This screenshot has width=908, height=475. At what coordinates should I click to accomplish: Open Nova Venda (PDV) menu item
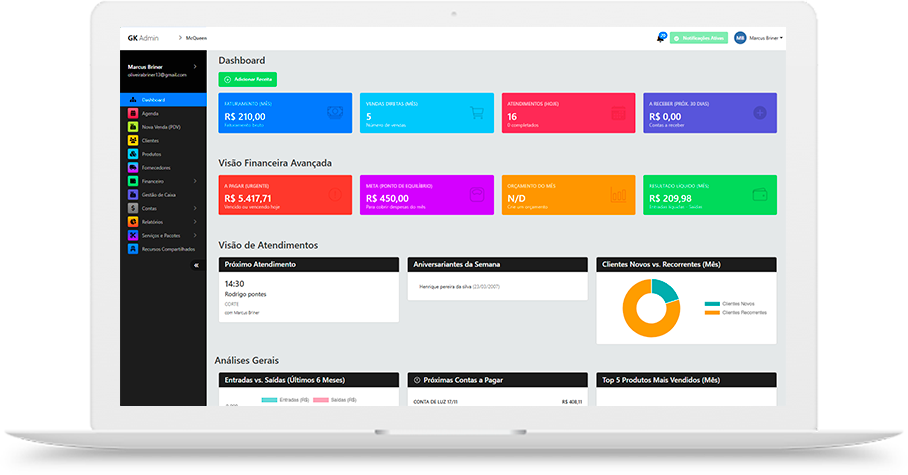[x=160, y=127]
